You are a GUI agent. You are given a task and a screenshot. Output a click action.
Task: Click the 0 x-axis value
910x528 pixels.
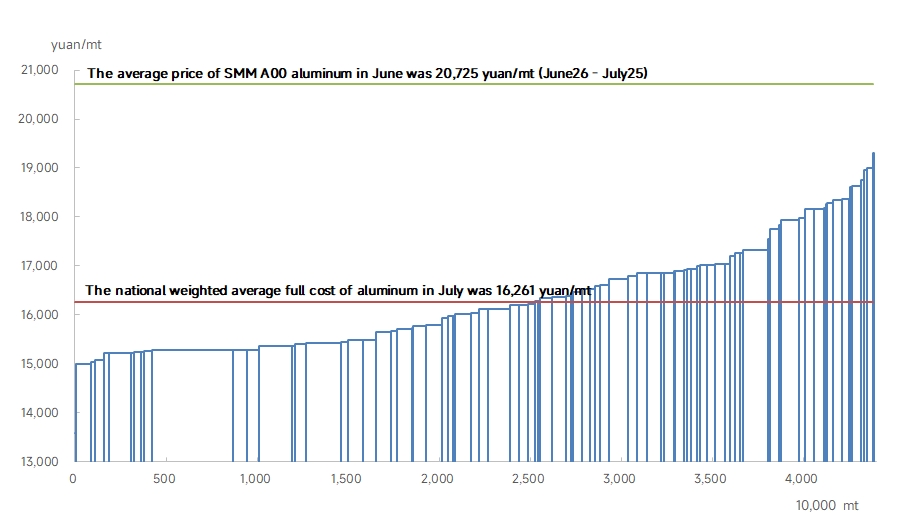click(73, 479)
